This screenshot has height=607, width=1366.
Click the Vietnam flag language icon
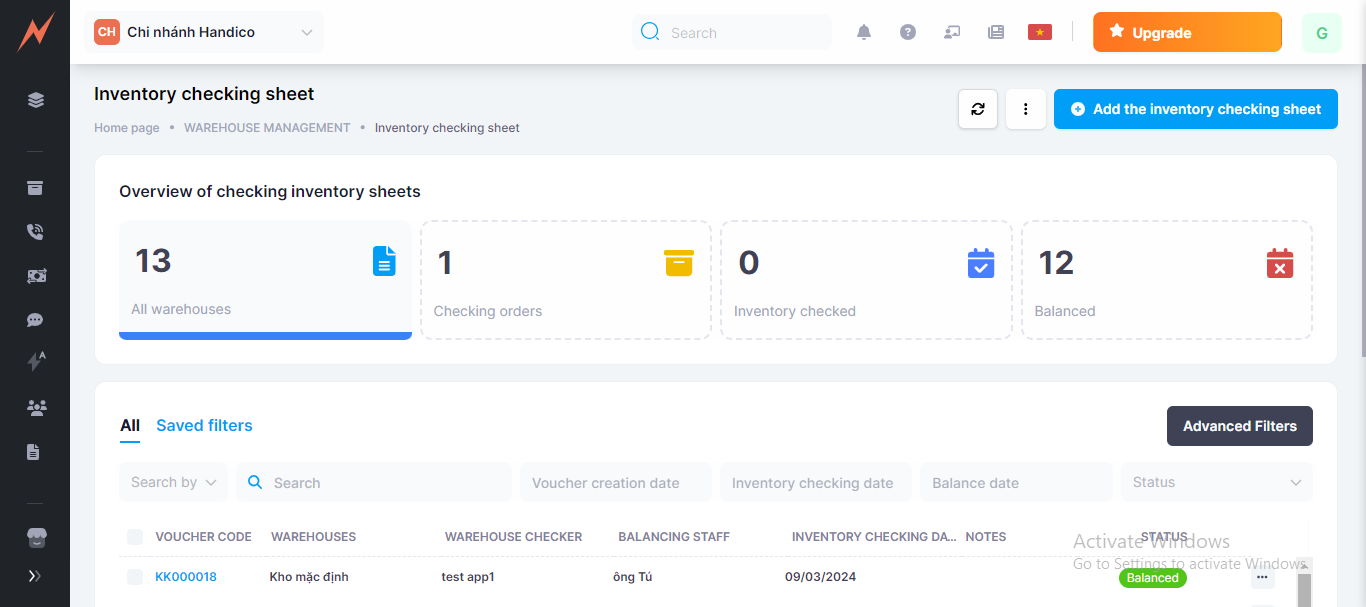pyautogui.click(x=1040, y=32)
